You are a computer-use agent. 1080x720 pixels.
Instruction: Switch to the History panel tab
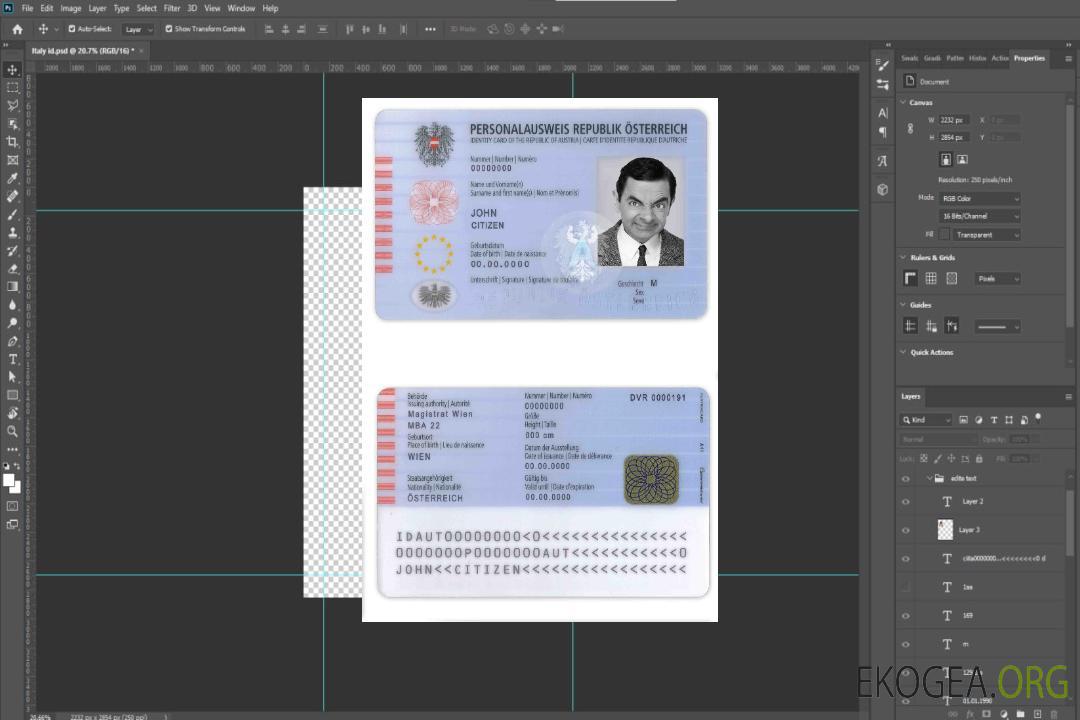pos(977,58)
